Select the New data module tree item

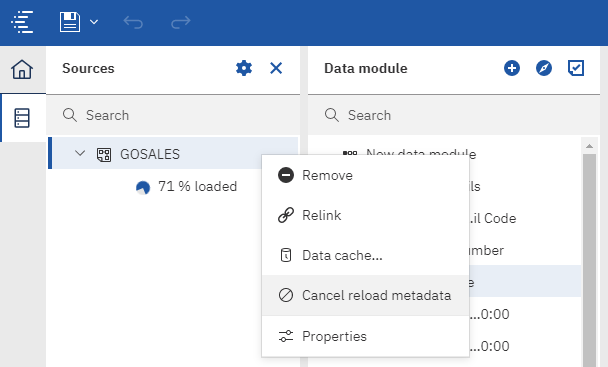point(421,154)
